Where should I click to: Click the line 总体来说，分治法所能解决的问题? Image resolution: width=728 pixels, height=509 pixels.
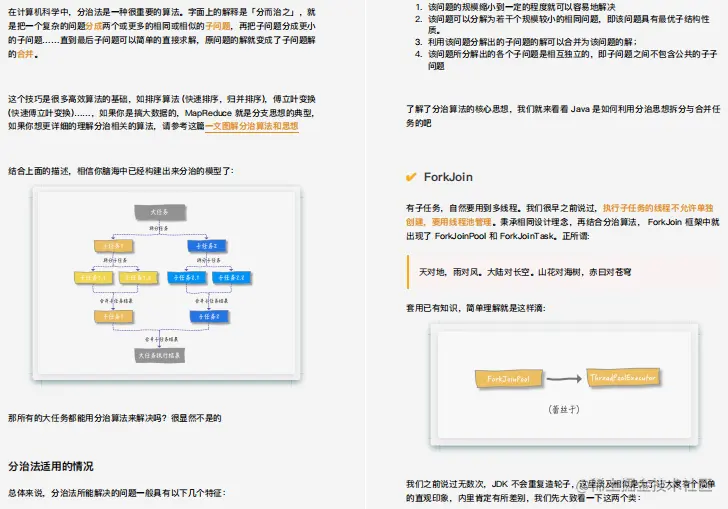tap(117, 493)
